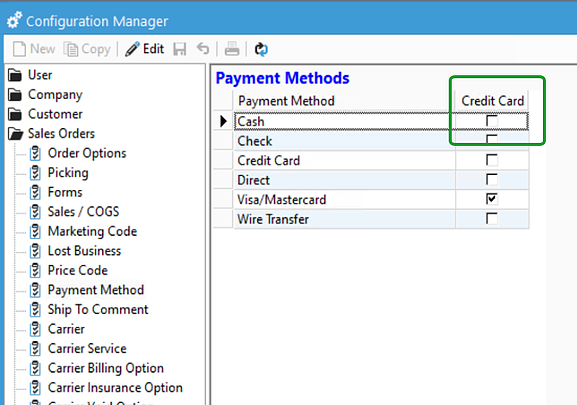
Task: Open Carrier Service in the tree
Action: coord(87,348)
